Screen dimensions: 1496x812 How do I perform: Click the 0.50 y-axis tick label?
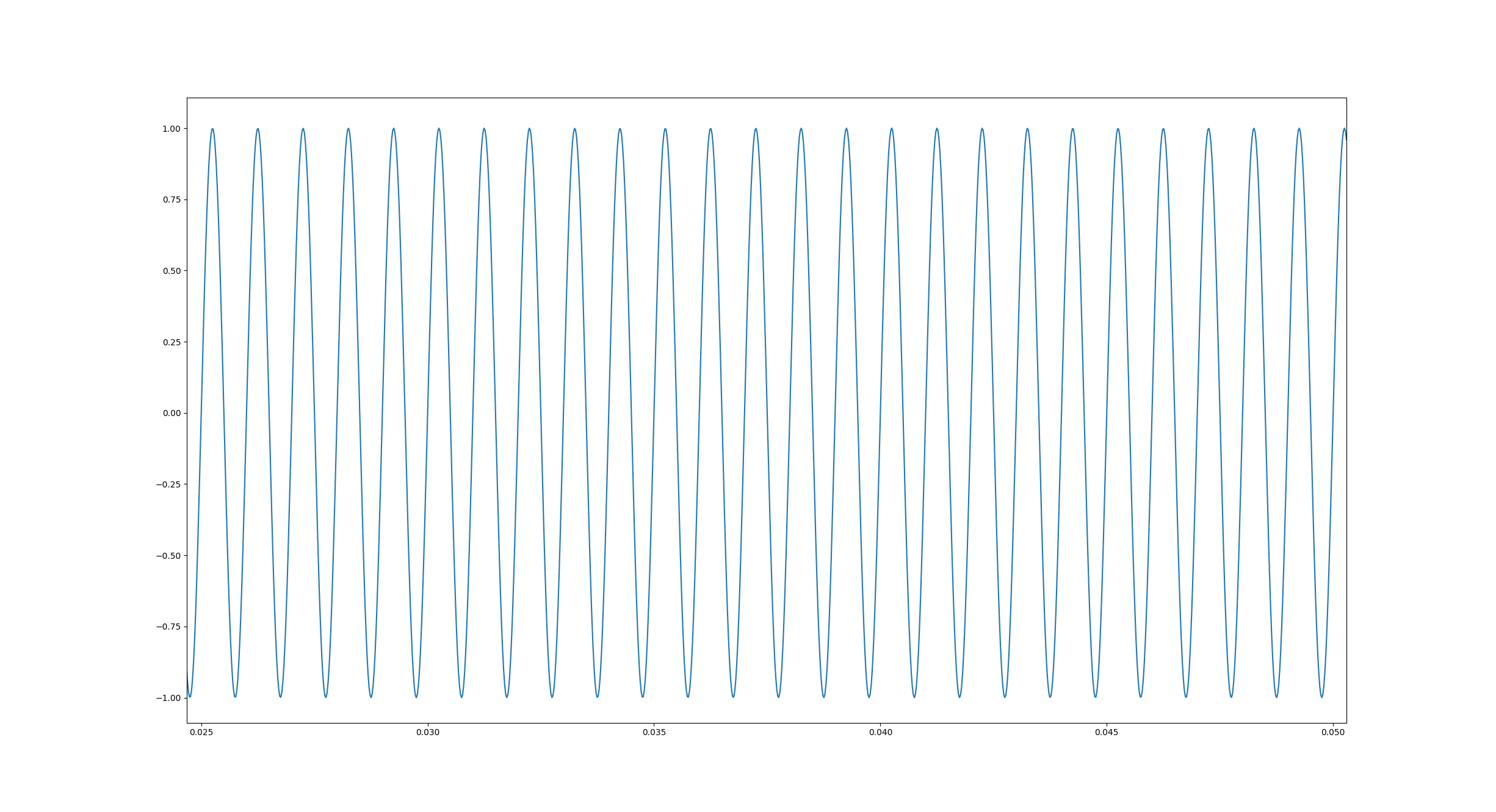click(x=172, y=271)
